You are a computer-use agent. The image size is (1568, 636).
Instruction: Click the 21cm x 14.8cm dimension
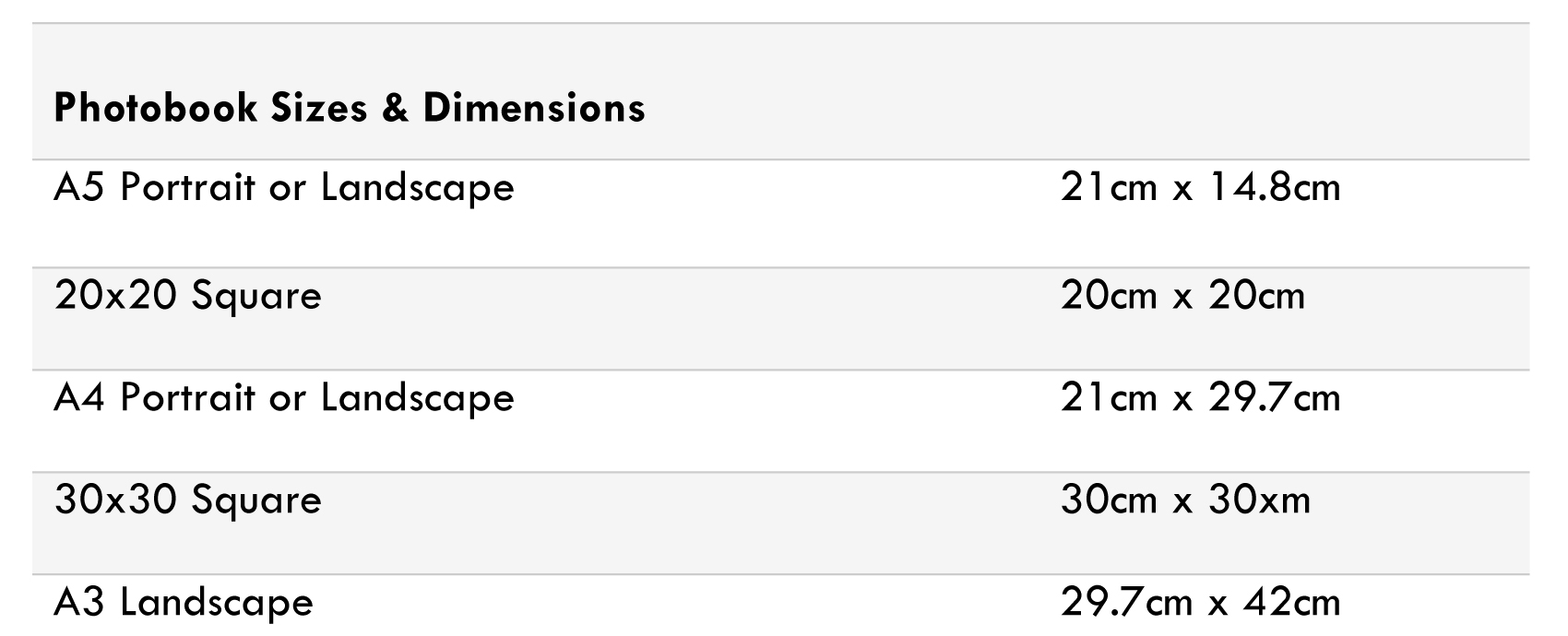1200,187
